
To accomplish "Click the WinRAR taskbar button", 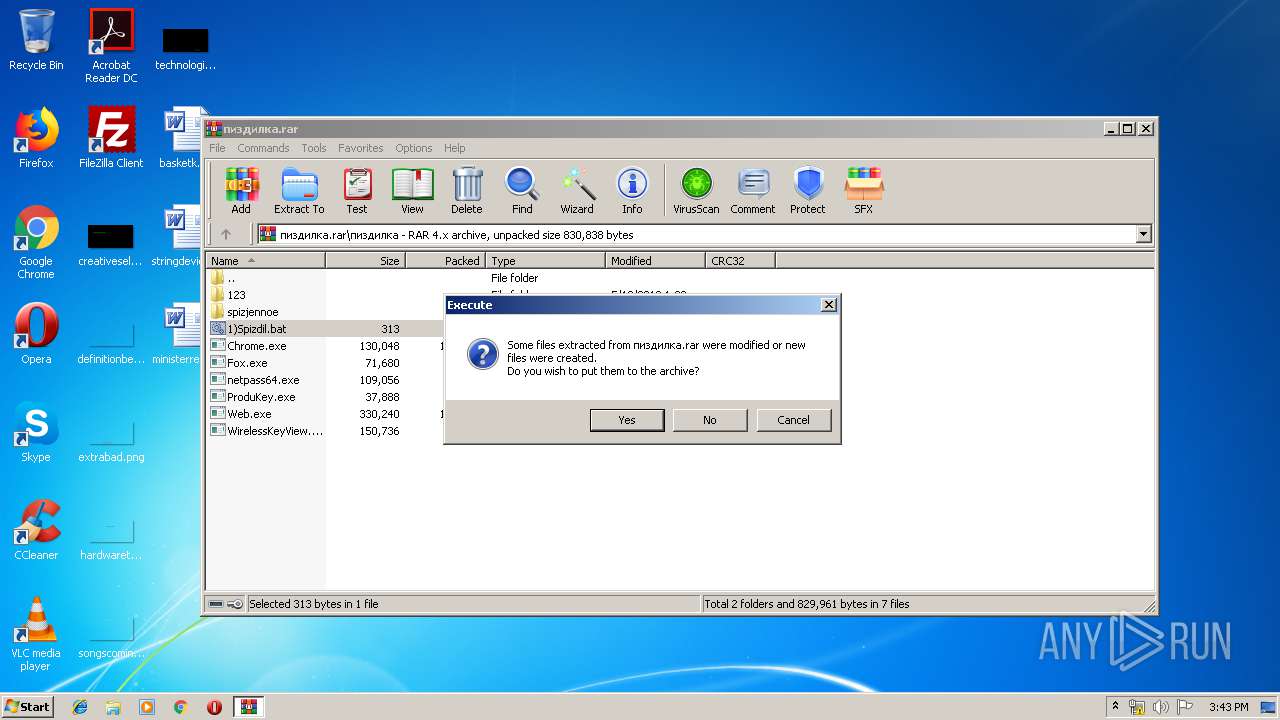I will (x=248, y=707).
